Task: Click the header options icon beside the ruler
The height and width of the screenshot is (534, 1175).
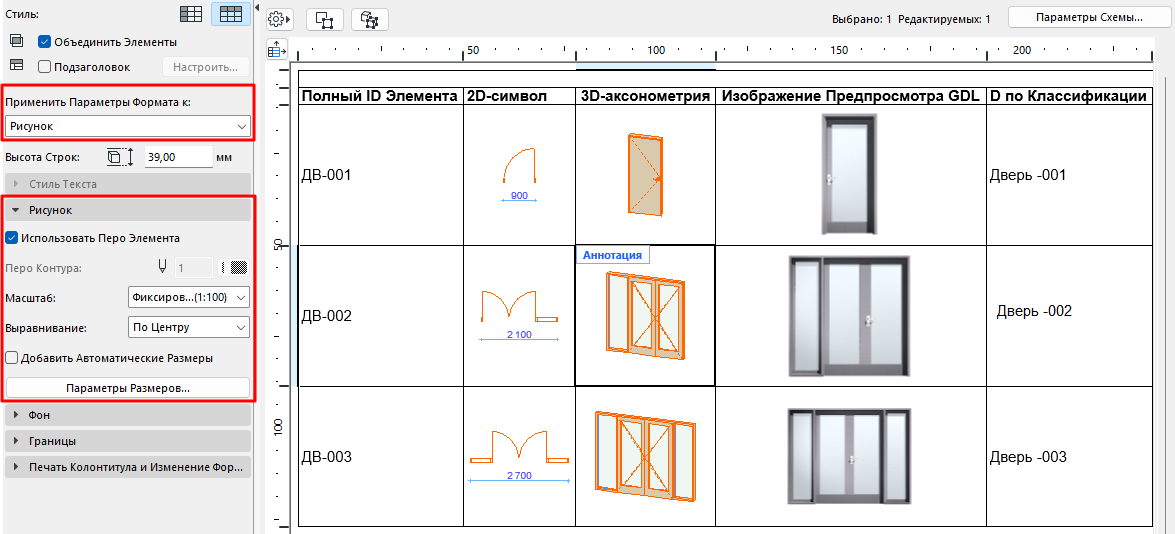Action: tap(277, 50)
